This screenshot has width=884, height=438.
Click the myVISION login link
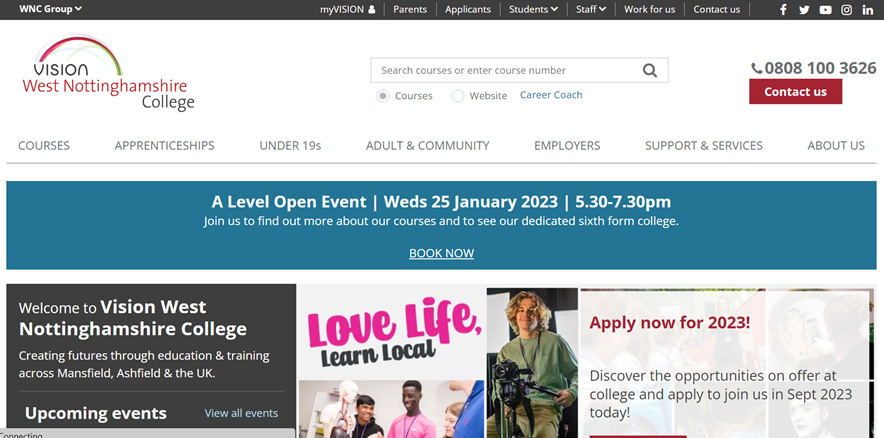tap(347, 9)
